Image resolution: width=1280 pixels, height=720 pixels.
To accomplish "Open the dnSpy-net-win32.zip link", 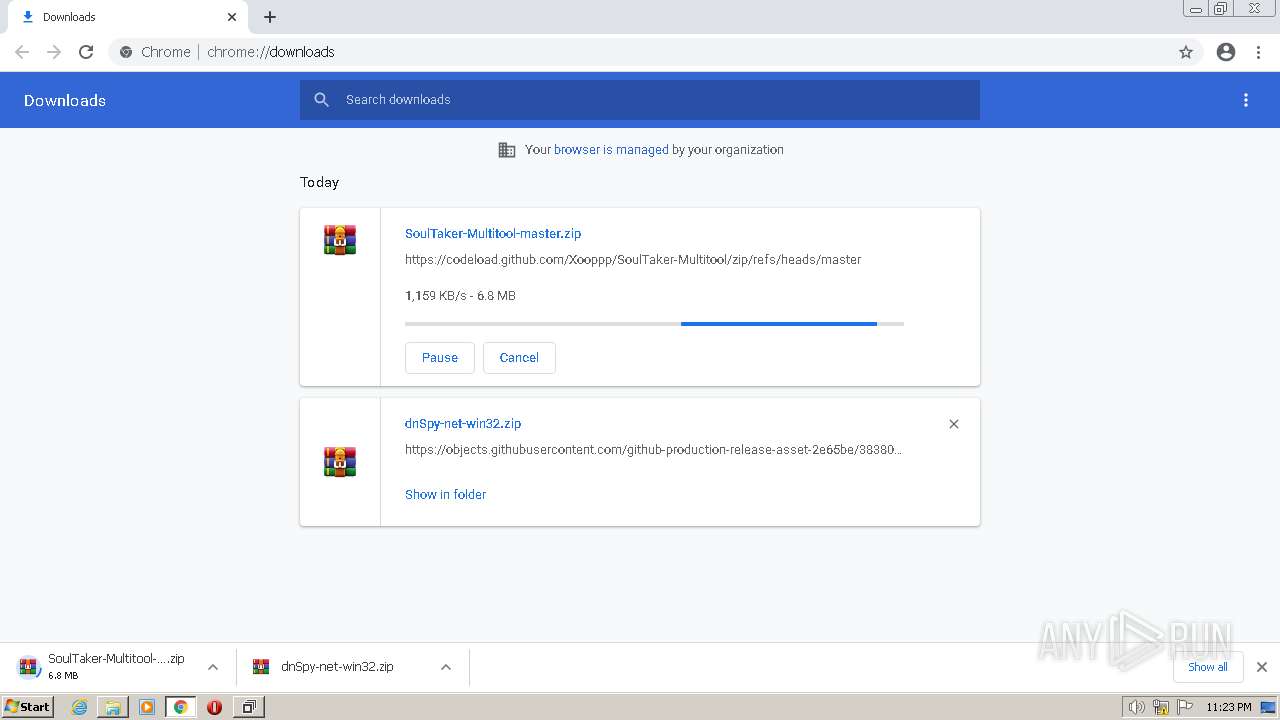I will (x=463, y=424).
